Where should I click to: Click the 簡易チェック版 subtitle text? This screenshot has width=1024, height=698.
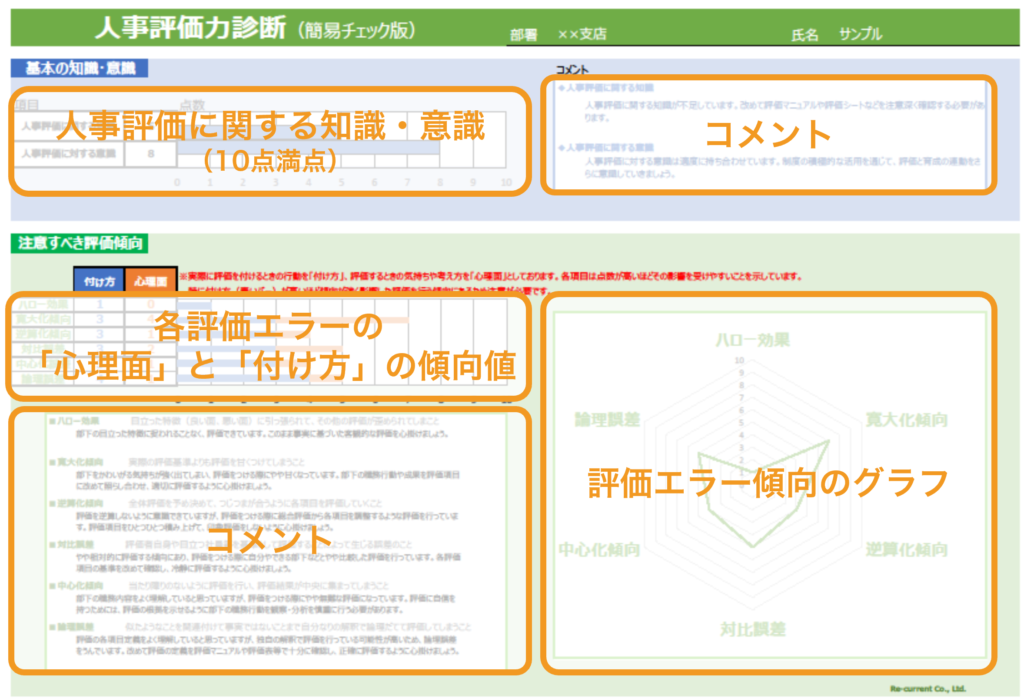coord(356,31)
